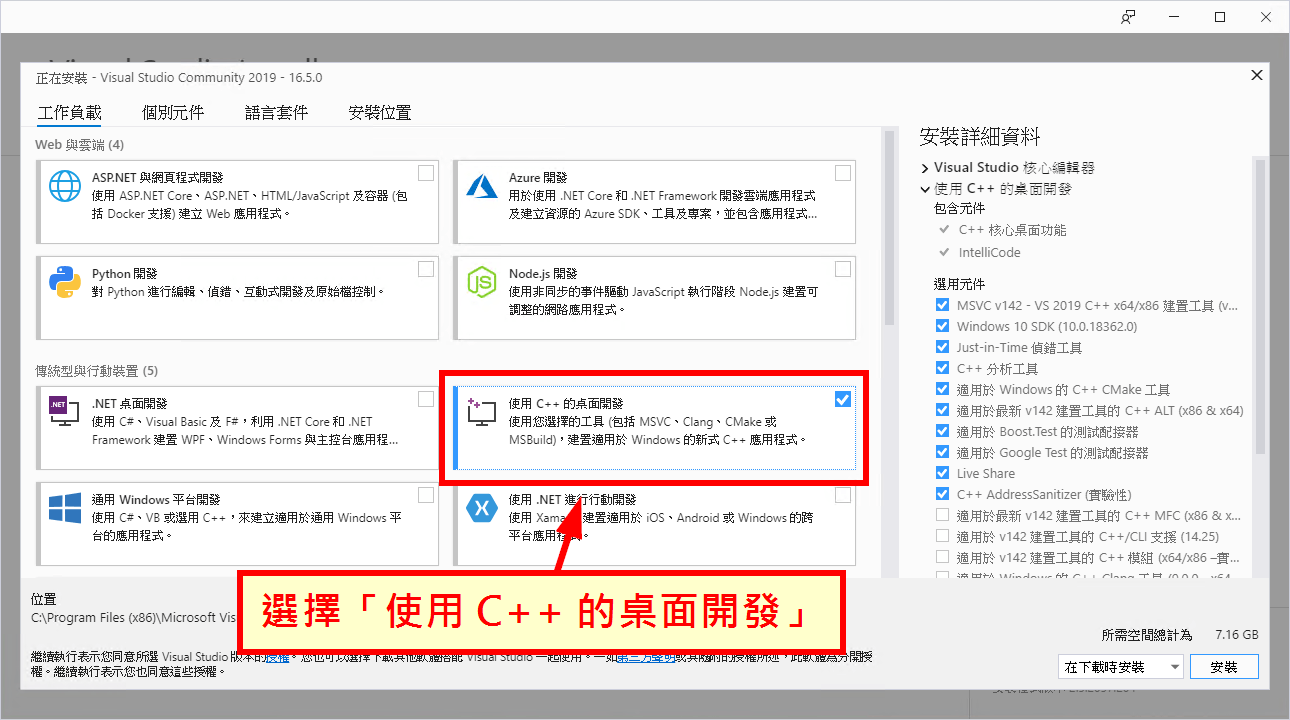The height and width of the screenshot is (720, 1290).
Task: Check C++/CLI support (14.25) component
Action: tap(942, 536)
